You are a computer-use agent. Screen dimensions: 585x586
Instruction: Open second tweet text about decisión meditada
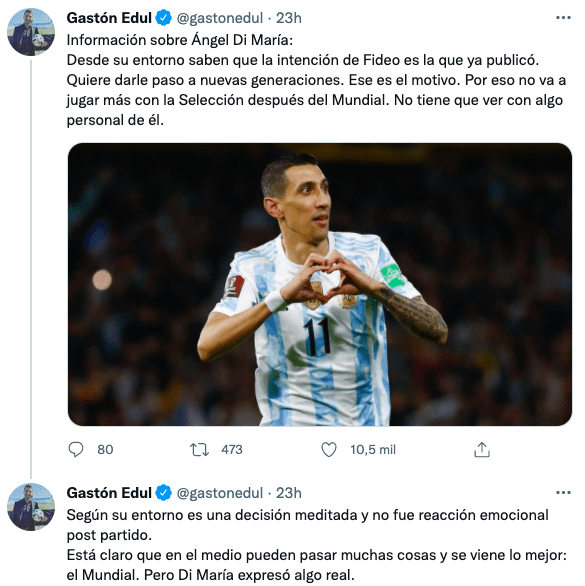317,545
